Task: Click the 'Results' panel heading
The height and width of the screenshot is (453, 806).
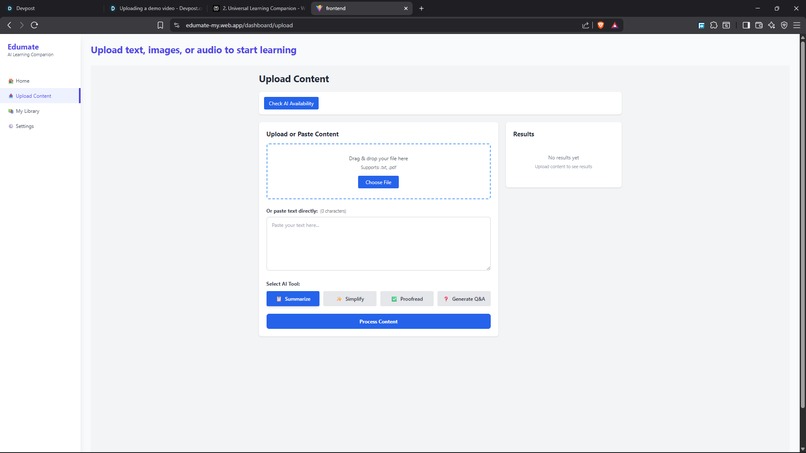Action: tap(523, 134)
